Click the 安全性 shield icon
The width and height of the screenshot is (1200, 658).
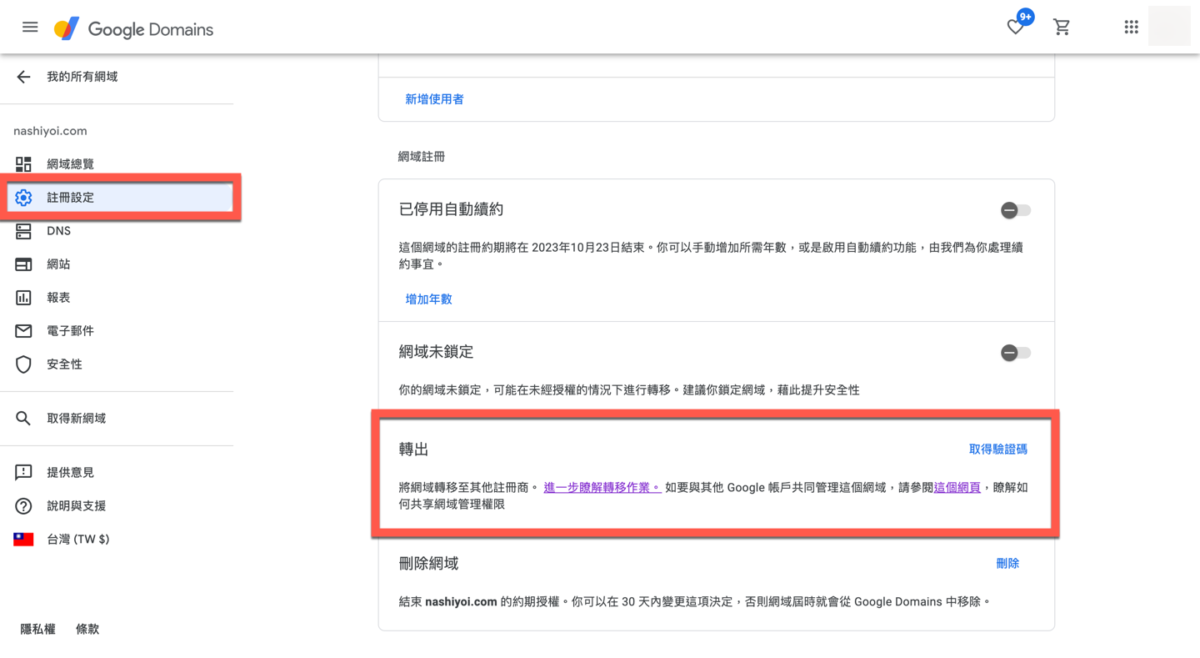(24, 364)
